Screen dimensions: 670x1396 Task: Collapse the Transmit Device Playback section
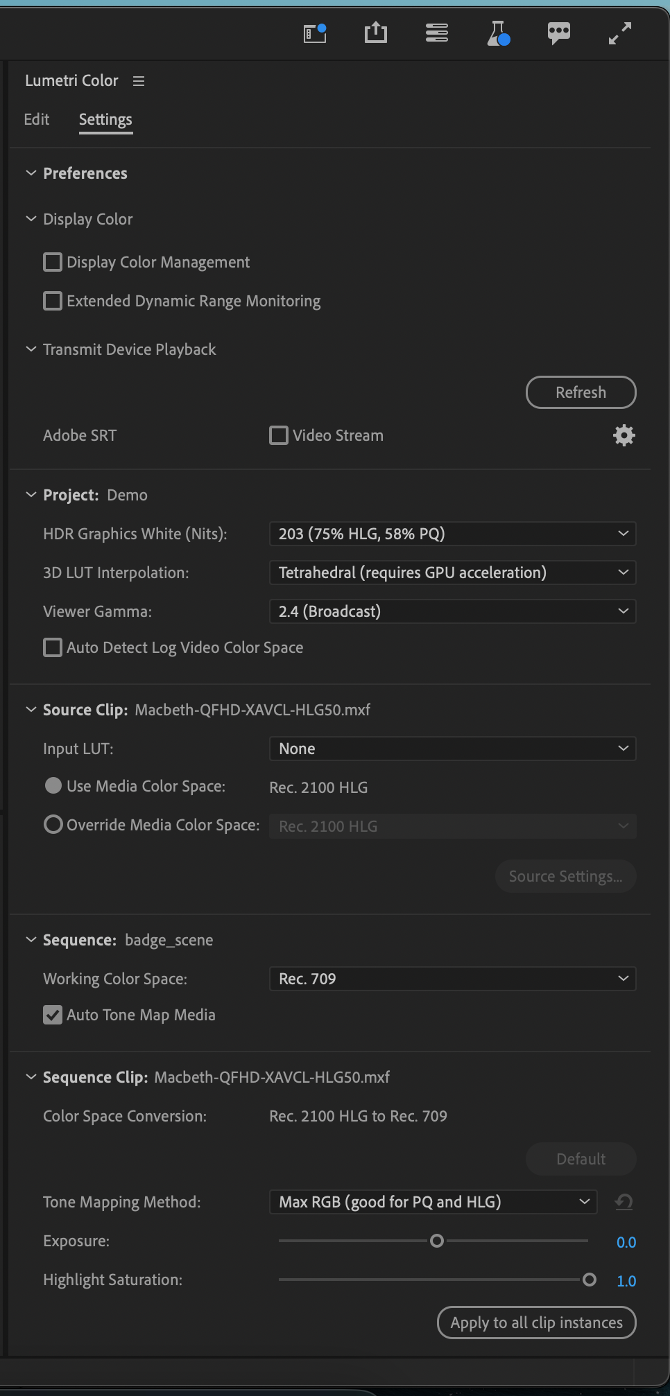[30, 349]
